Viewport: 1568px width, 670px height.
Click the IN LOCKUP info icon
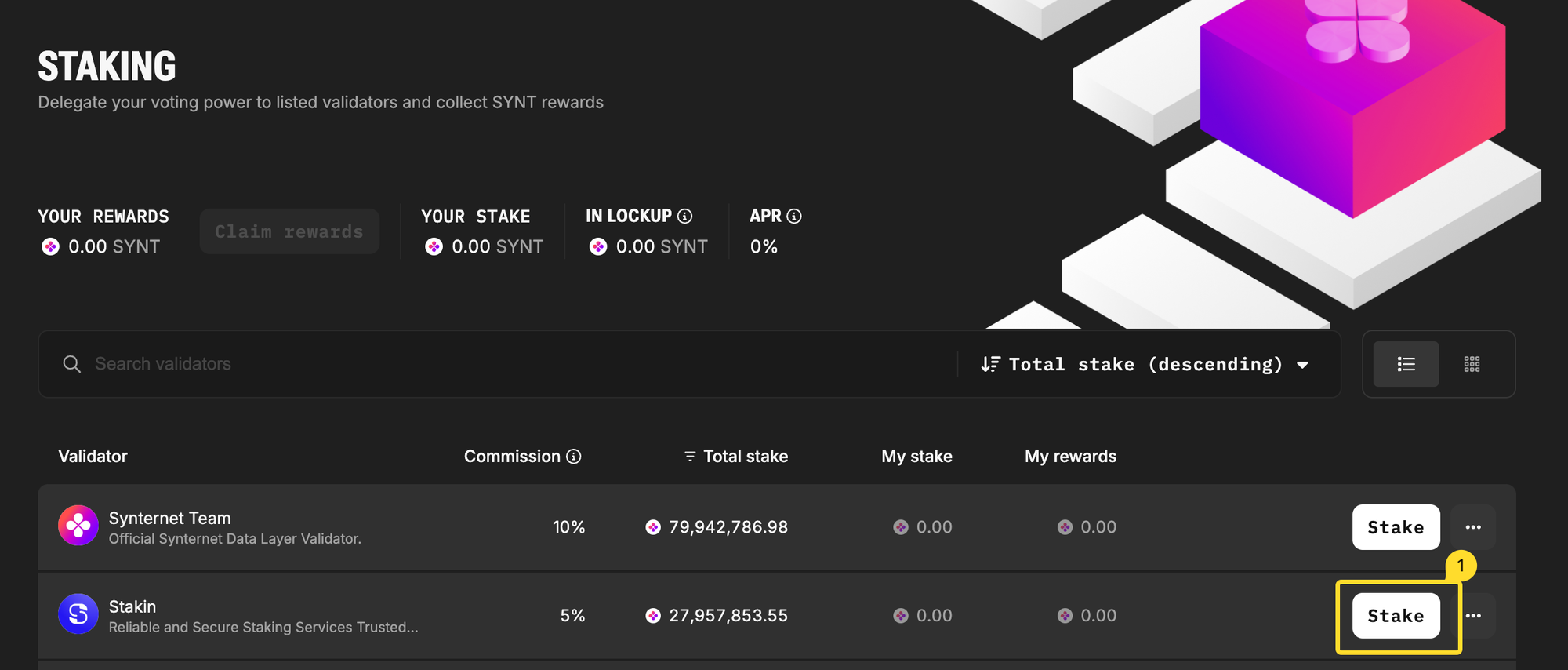coord(684,216)
